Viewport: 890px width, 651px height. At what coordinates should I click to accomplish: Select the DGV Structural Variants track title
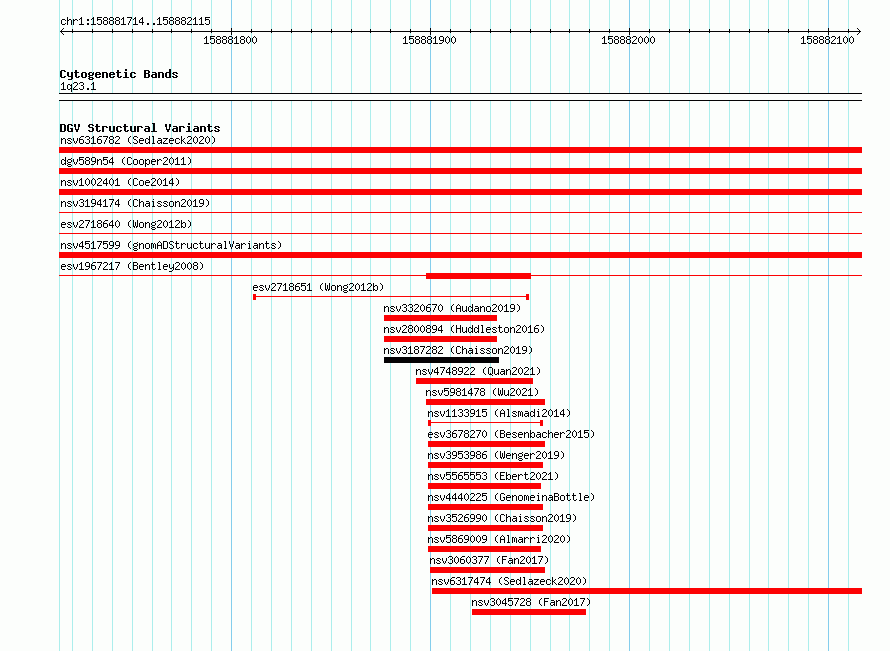[140, 128]
